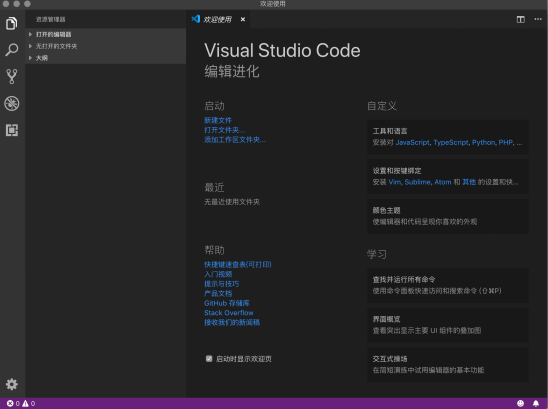Close the 欢迎使用 tab
The width and height of the screenshot is (548, 409).
(x=243, y=20)
